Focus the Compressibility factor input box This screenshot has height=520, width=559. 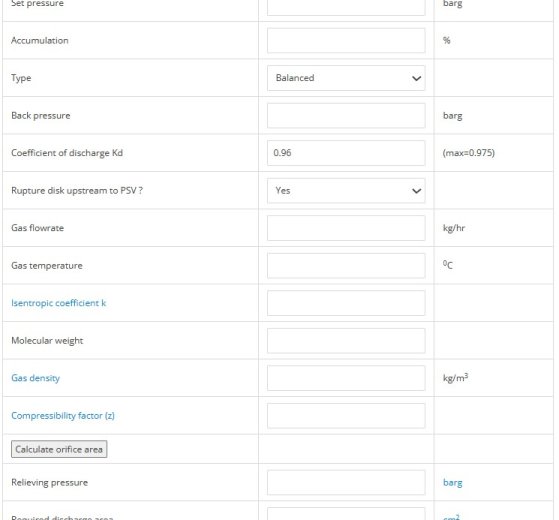[x=346, y=416]
